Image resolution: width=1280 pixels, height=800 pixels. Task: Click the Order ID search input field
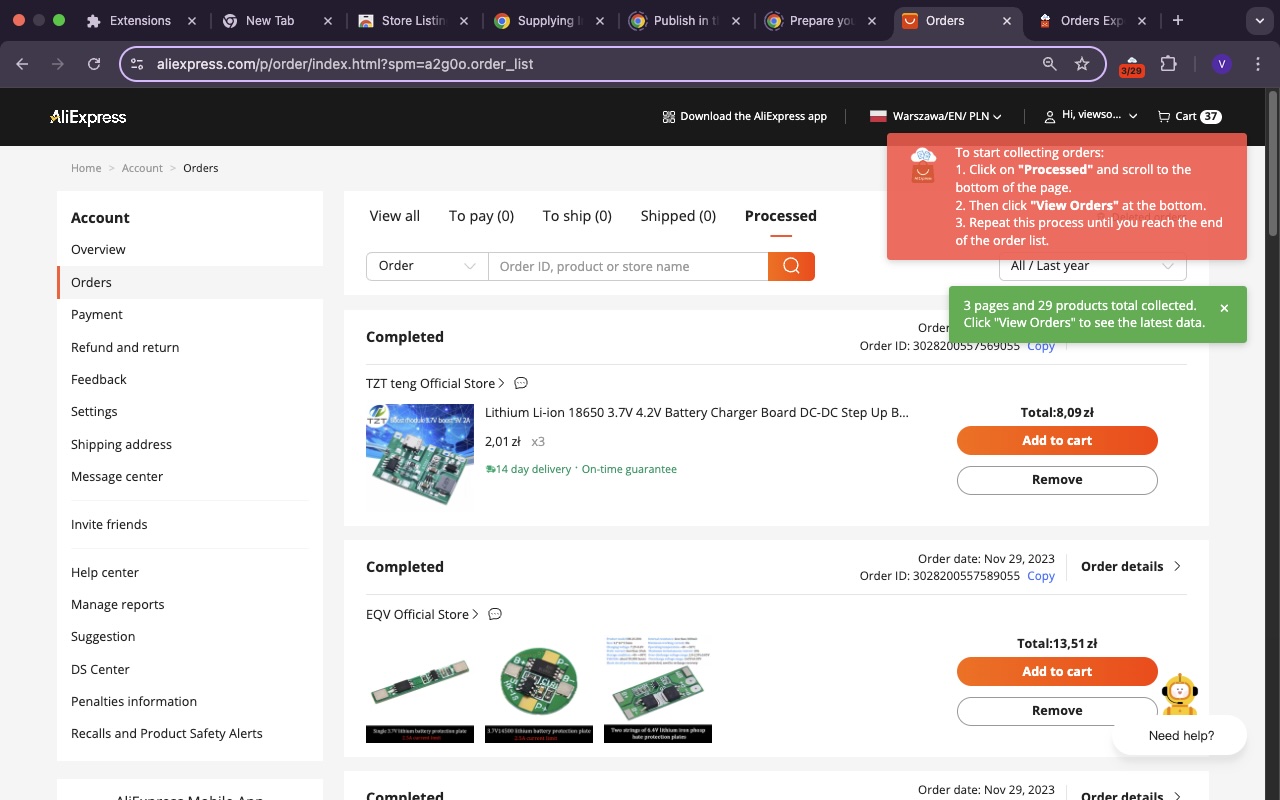628,266
